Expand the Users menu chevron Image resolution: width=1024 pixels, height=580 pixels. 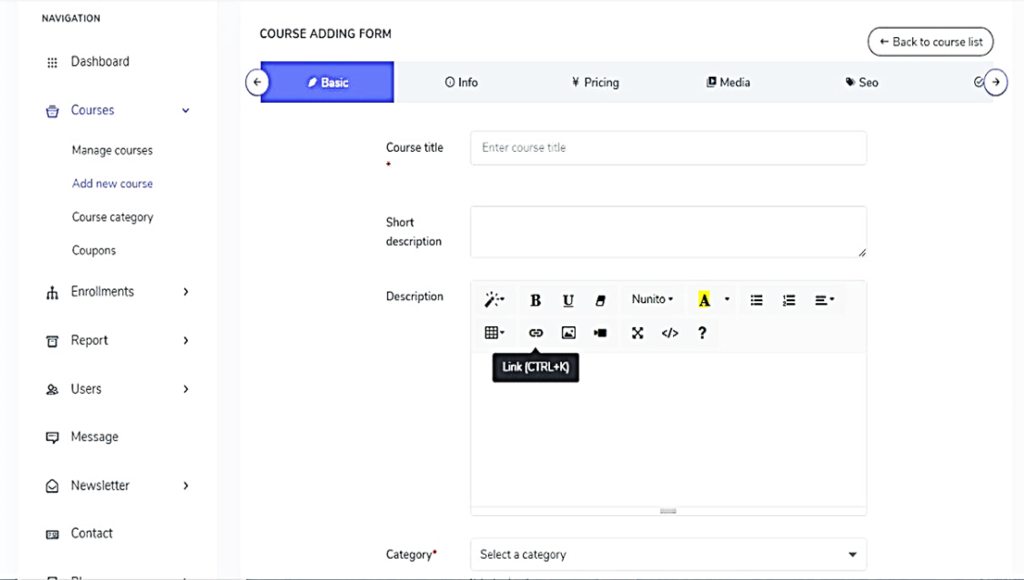coord(185,389)
